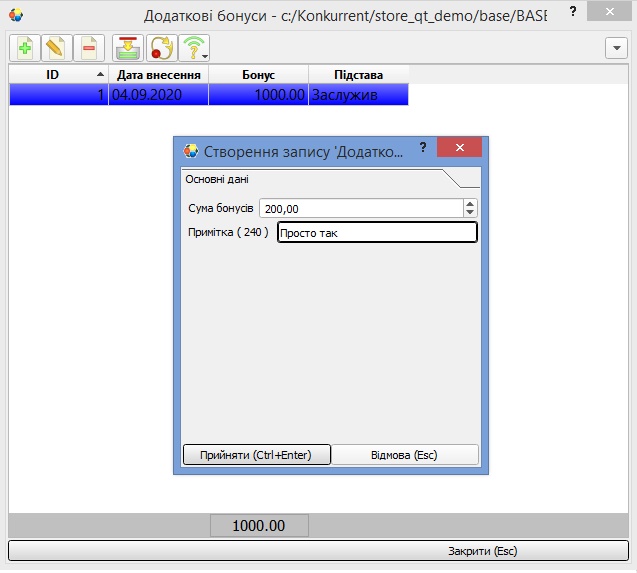637x573 pixels.
Task: Open the help wifi-question toolbar icon
Action: point(195,47)
